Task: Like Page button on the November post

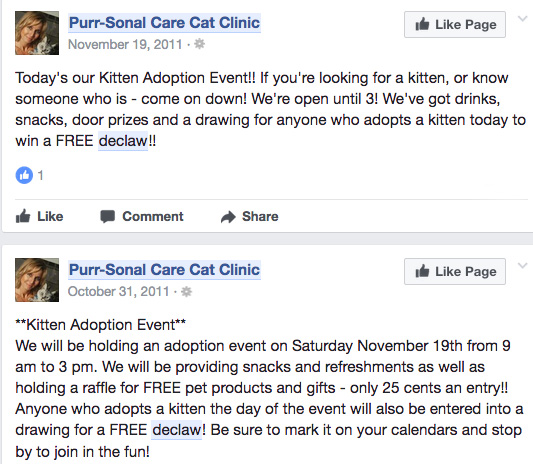Action: pyautogui.click(x=455, y=24)
